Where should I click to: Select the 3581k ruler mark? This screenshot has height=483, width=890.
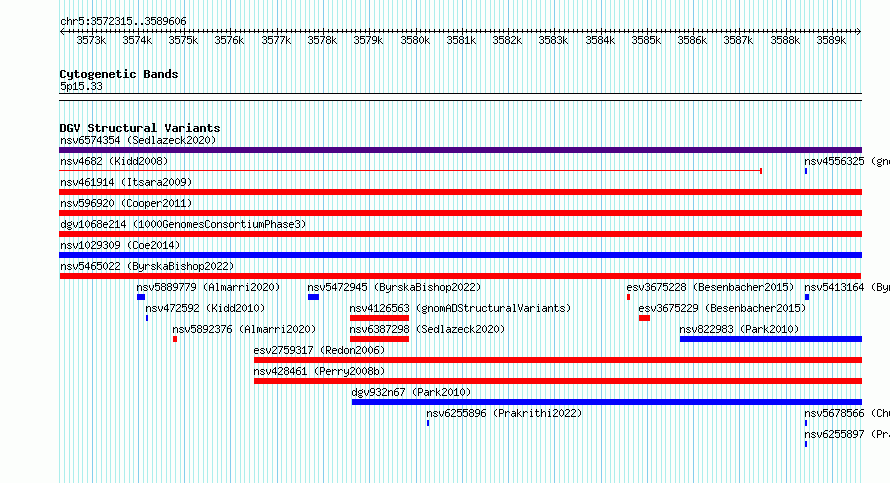(x=461, y=40)
